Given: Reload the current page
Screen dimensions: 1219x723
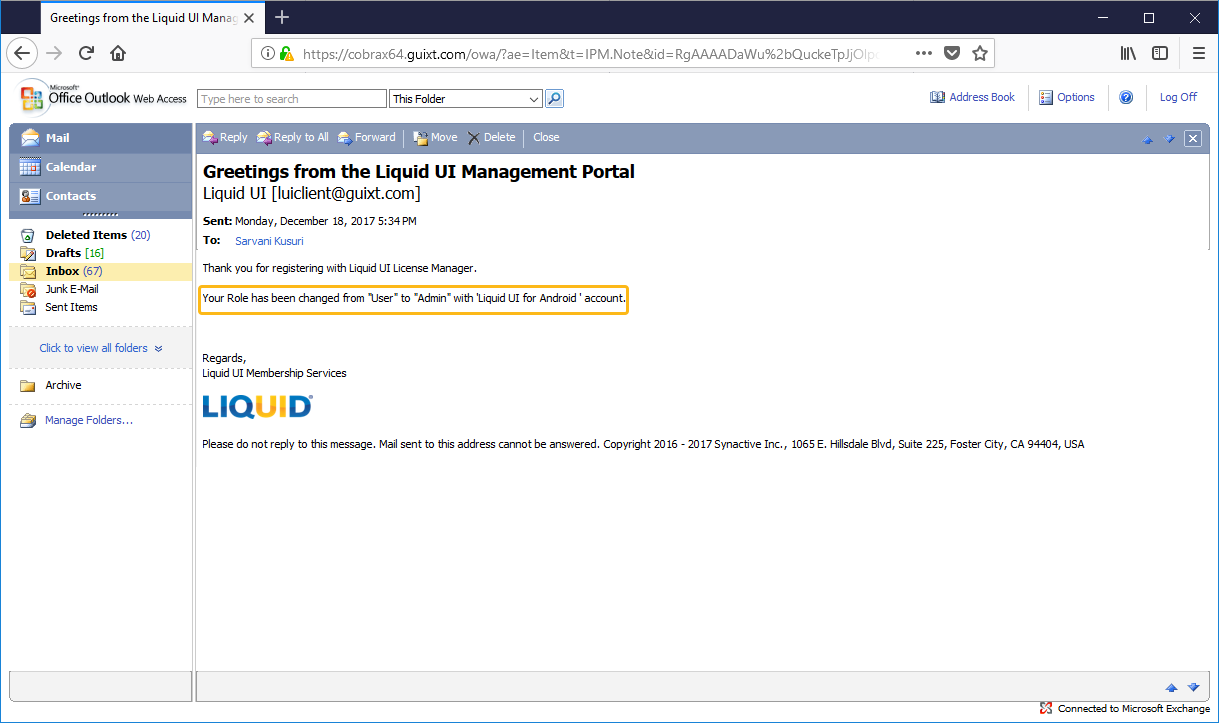Looking at the screenshot, I should tap(87, 53).
